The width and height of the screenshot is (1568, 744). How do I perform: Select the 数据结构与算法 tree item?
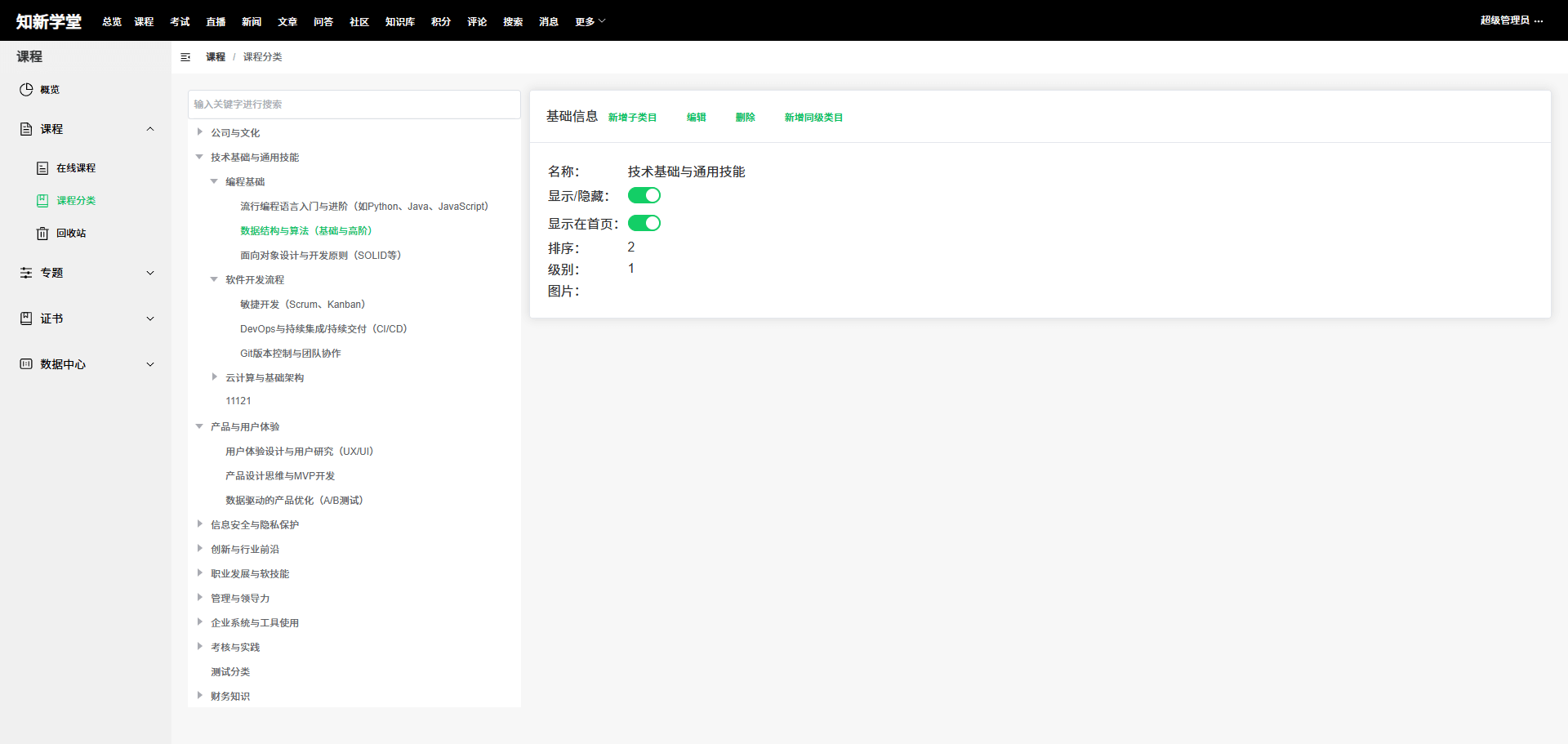point(306,231)
